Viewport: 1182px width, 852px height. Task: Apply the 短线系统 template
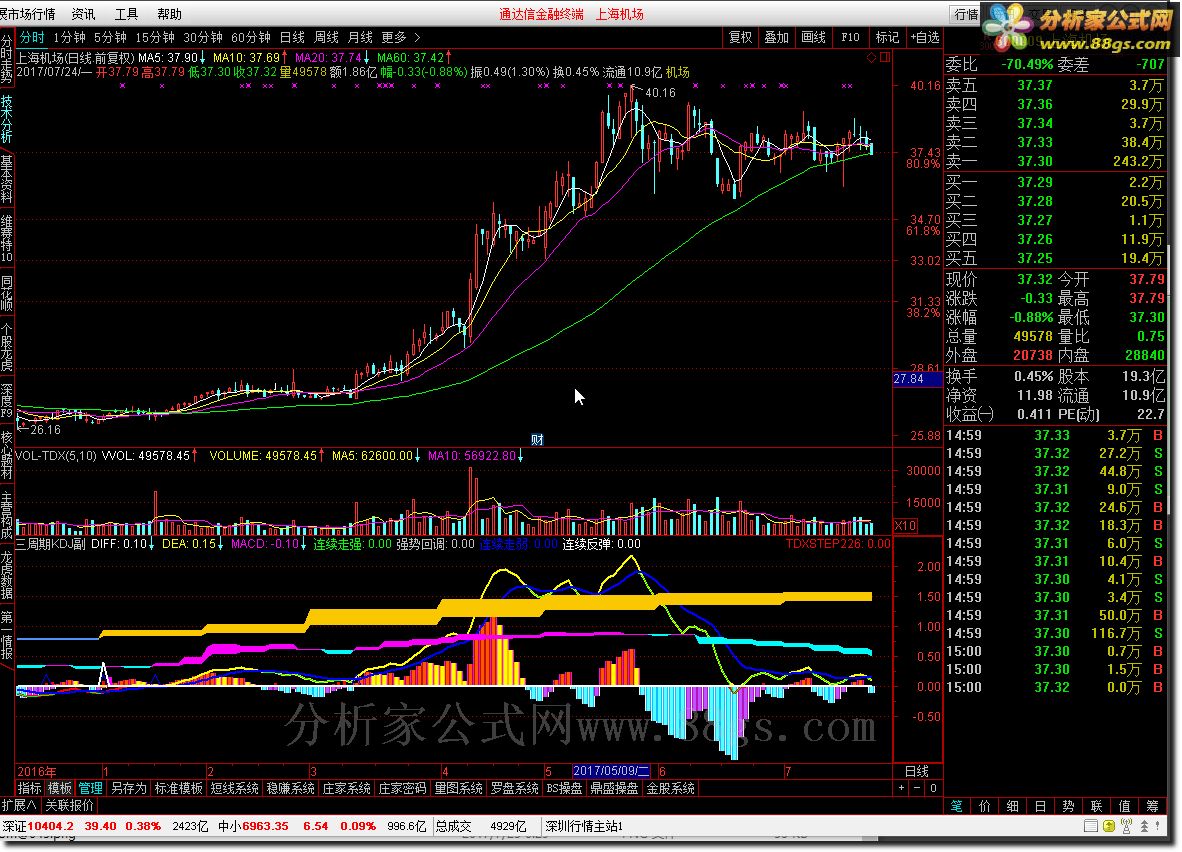(x=234, y=788)
